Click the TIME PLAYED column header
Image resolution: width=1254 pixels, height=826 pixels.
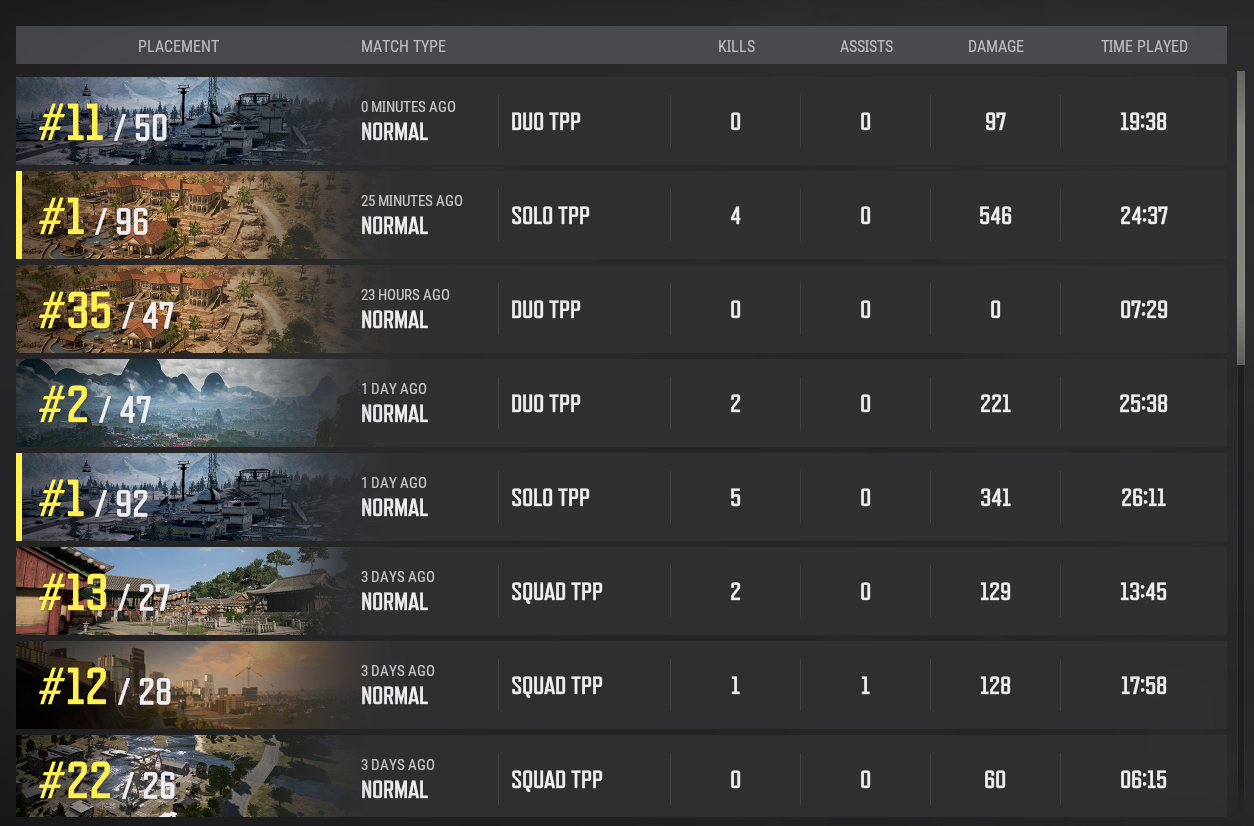coord(1144,46)
